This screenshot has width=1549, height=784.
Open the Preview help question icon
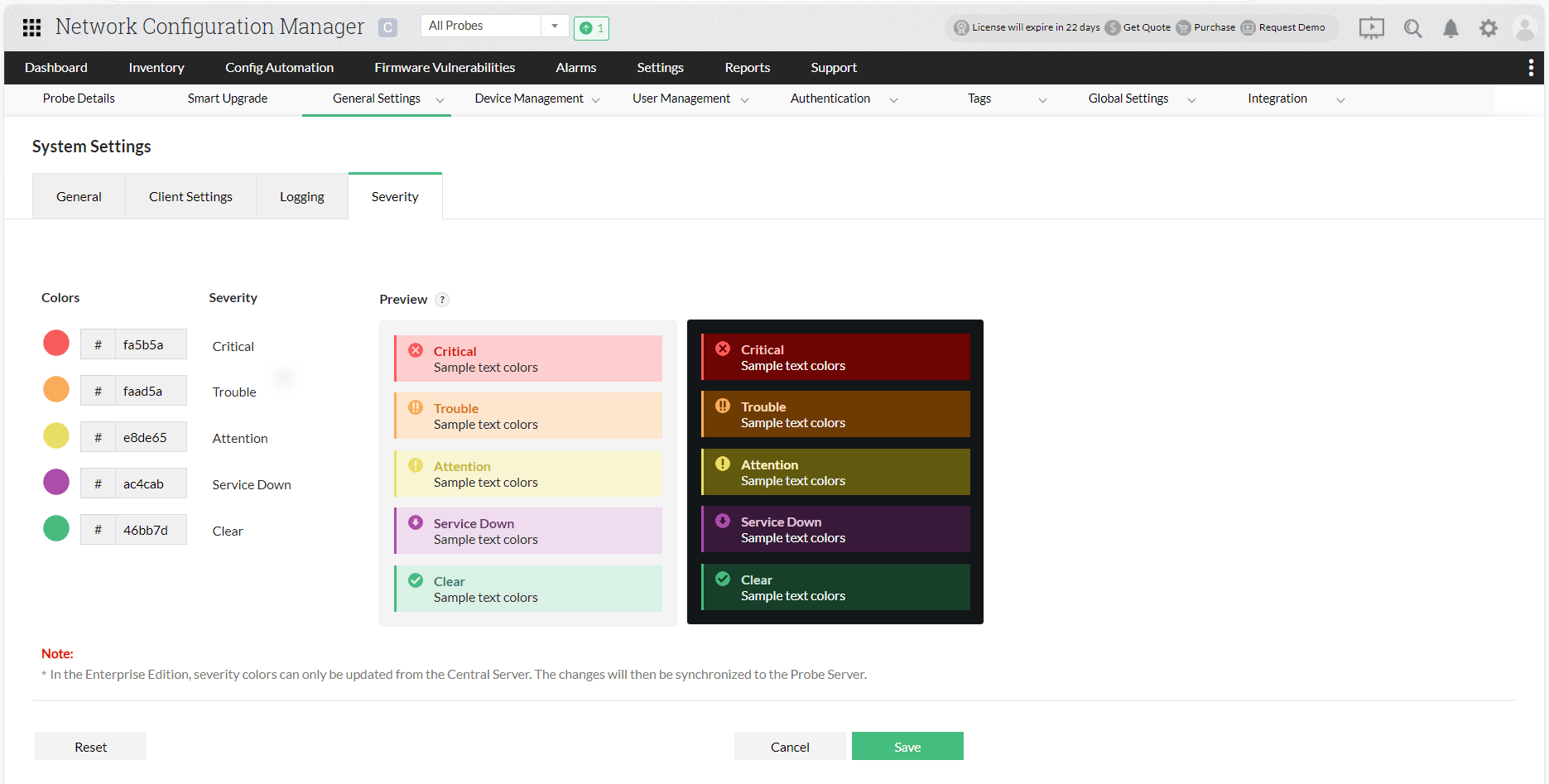[x=441, y=299]
